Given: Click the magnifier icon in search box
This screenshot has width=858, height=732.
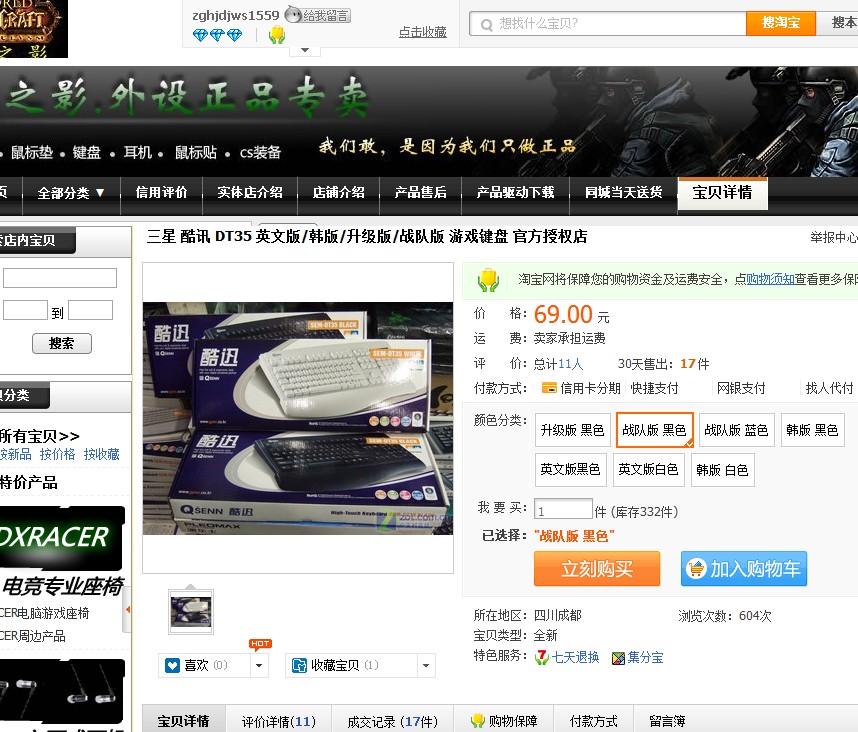Looking at the screenshot, I should point(486,25).
